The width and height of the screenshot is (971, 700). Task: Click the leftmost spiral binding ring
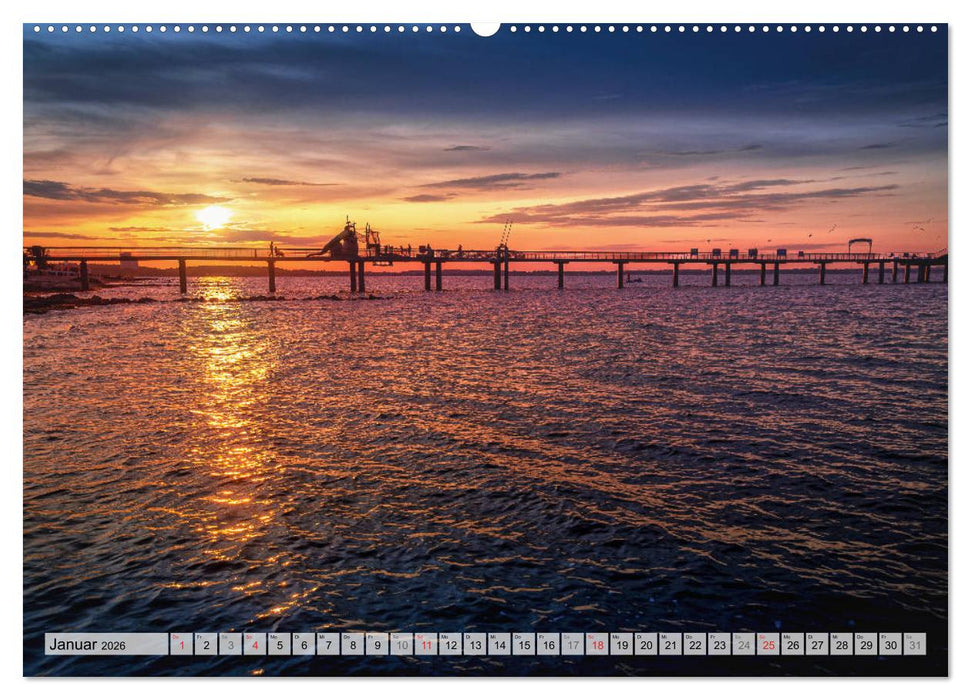tap(37, 30)
